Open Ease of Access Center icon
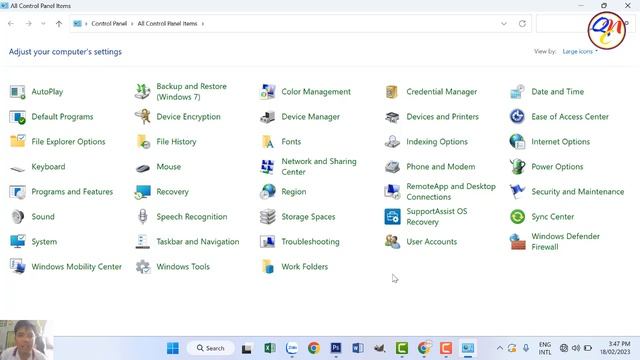The image size is (640, 360). [517, 117]
